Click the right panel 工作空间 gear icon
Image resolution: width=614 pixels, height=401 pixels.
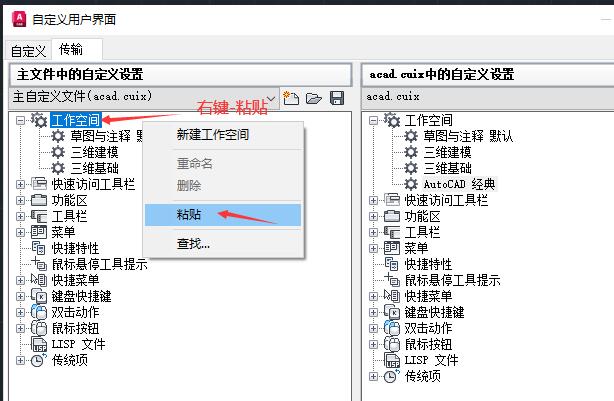392,120
